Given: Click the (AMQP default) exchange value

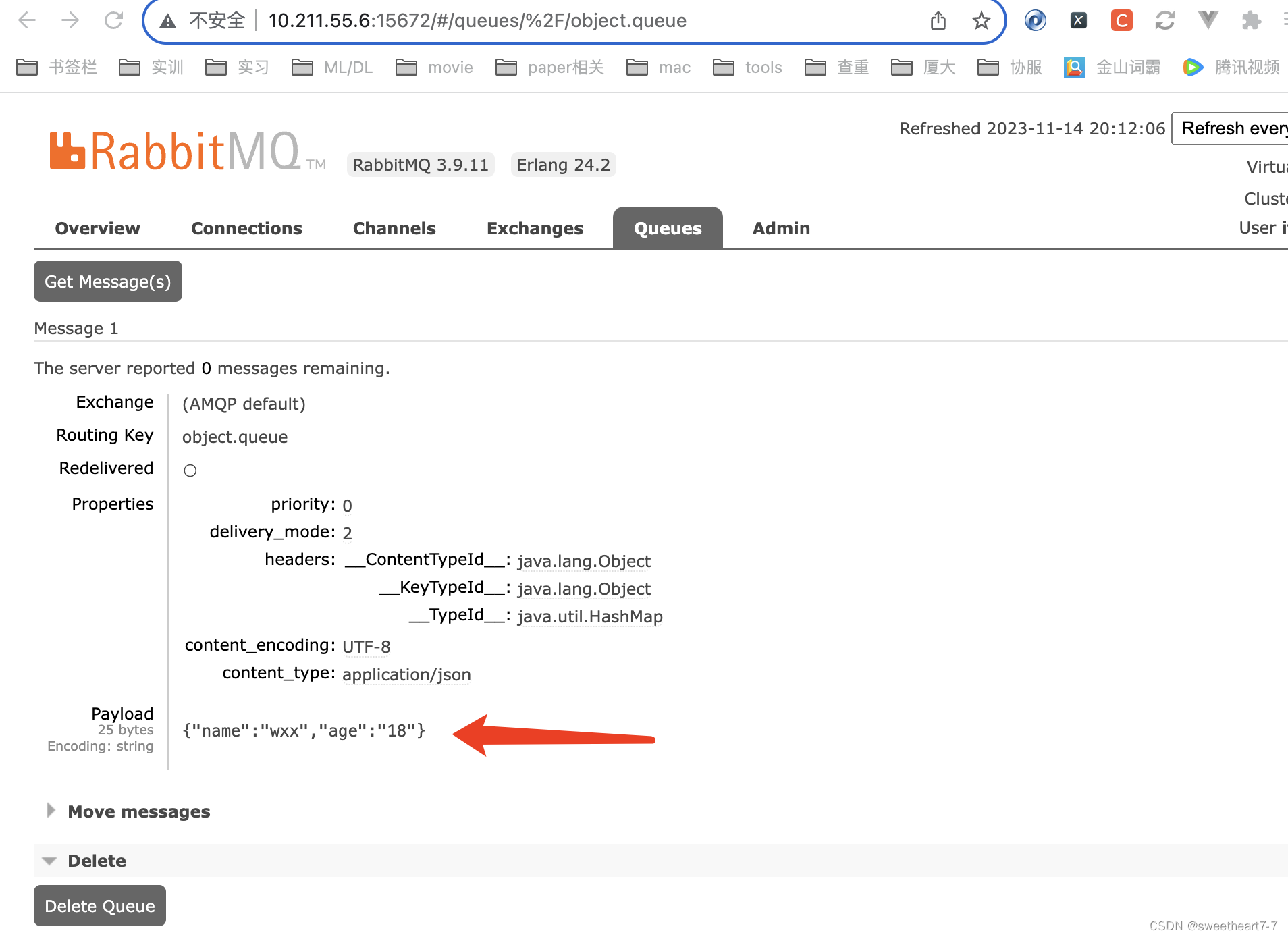Looking at the screenshot, I should (244, 404).
